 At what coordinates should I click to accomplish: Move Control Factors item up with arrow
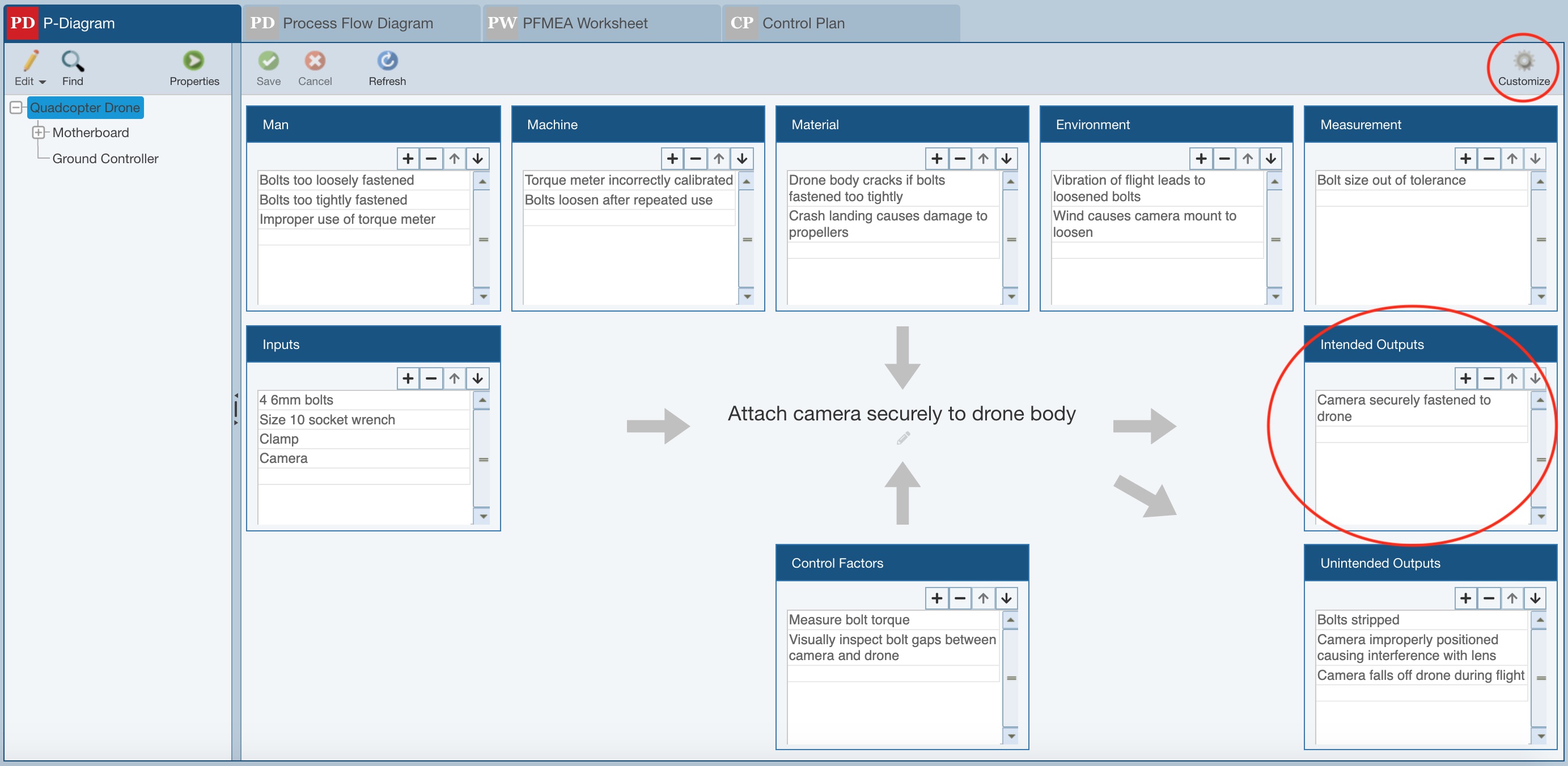coord(983,598)
